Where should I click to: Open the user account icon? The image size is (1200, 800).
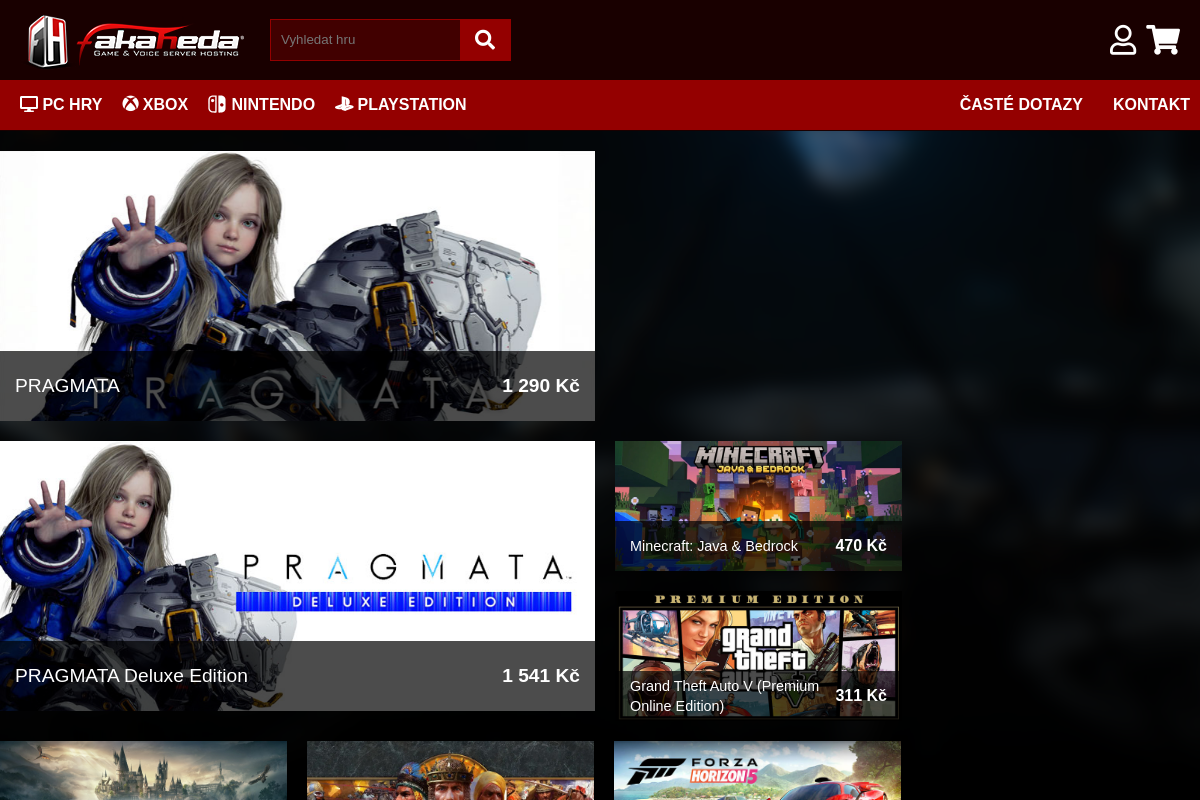click(1123, 40)
